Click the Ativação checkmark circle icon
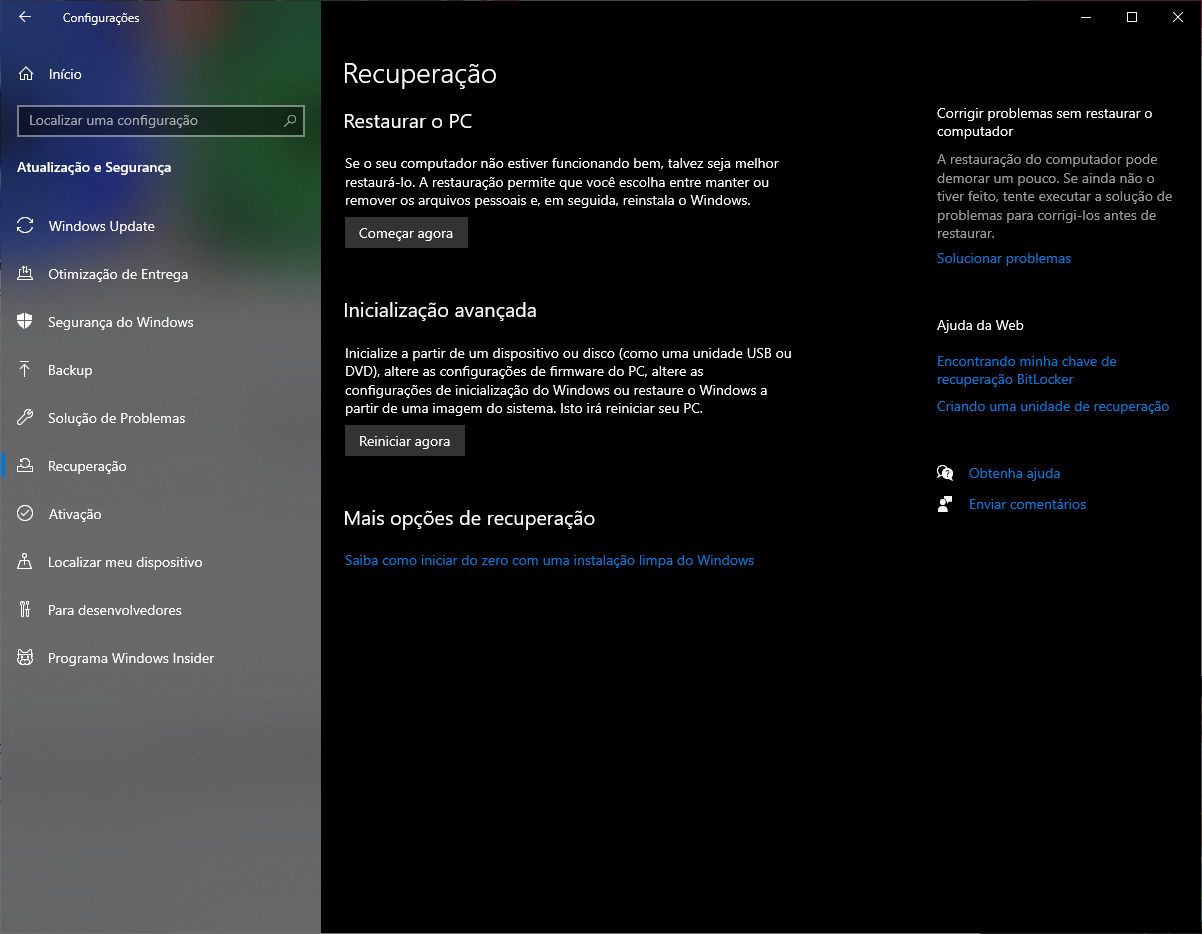This screenshot has height=934, width=1202. pyautogui.click(x=26, y=514)
